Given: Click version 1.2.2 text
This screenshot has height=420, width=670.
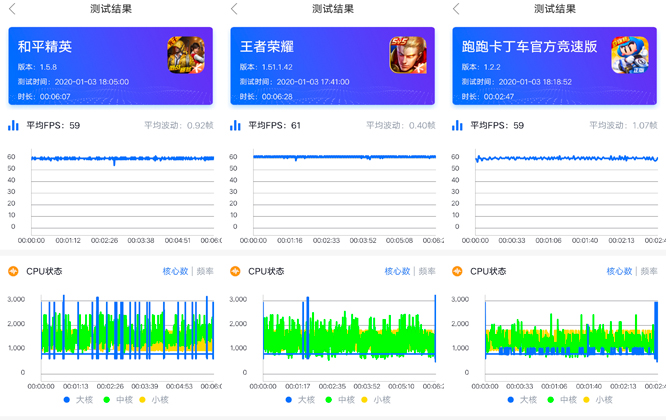Looking at the screenshot, I should 481,67.
